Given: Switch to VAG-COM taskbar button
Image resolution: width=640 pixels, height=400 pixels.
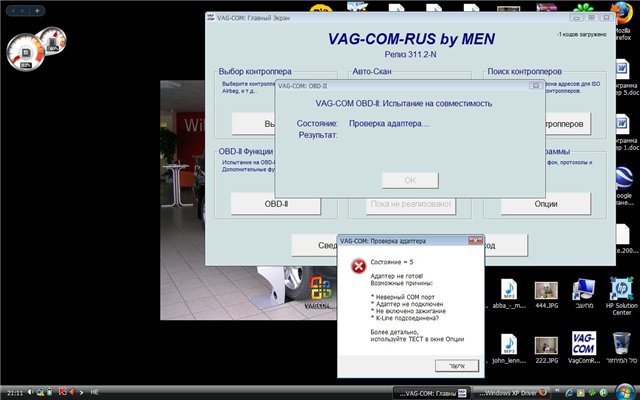Looking at the screenshot, I should point(433,393).
